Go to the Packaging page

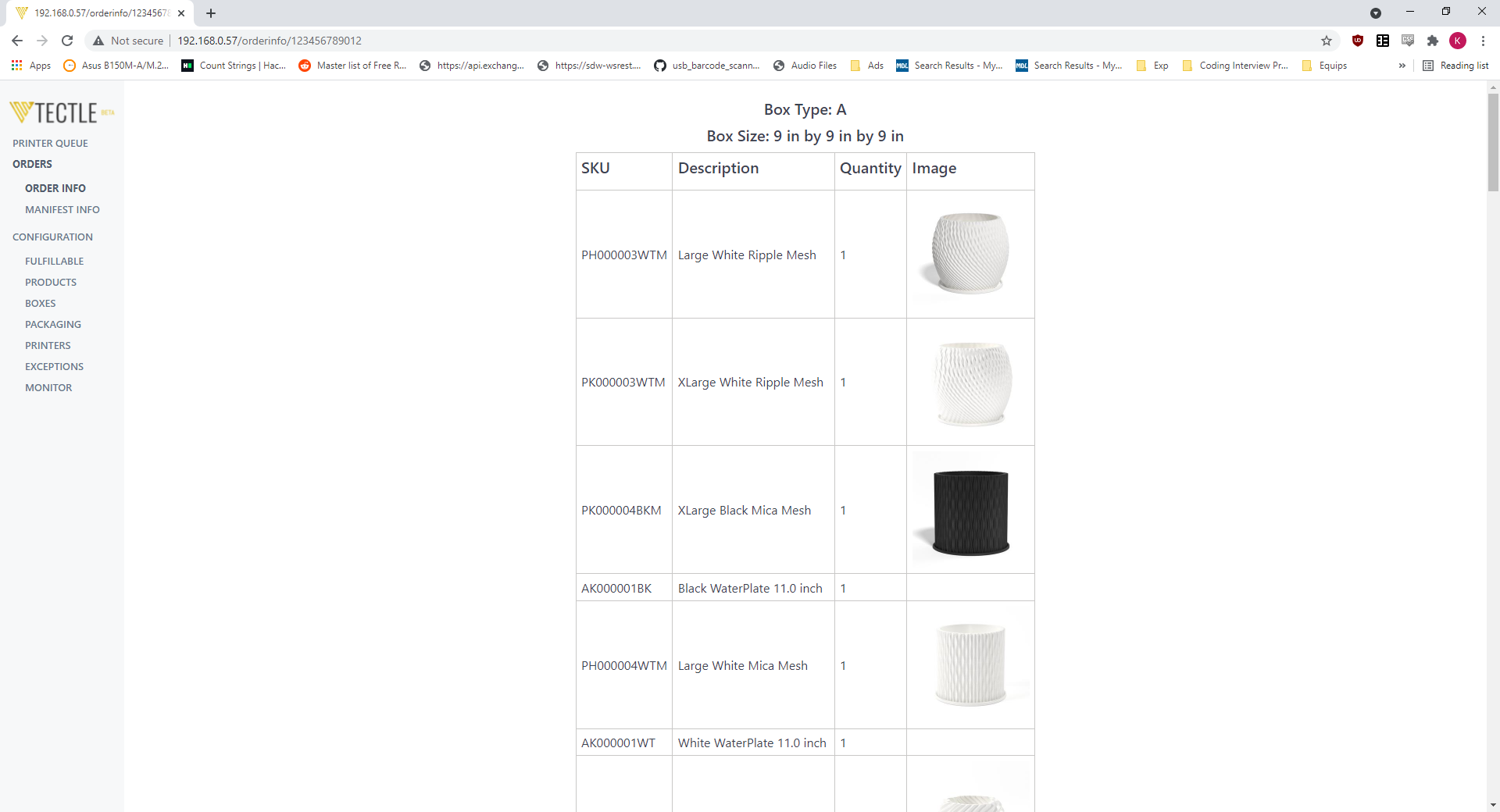53,325
